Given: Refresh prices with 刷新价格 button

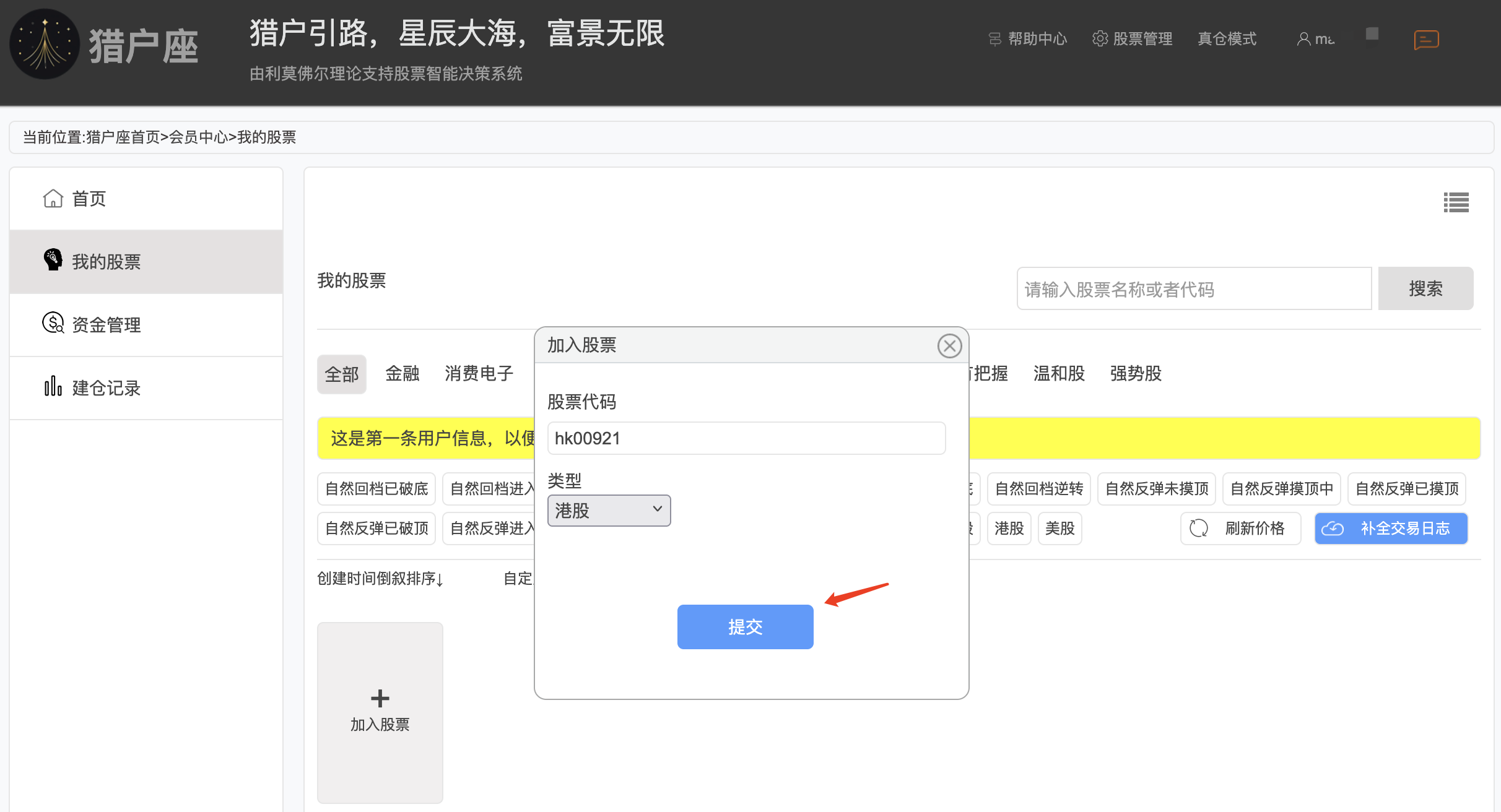Looking at the screenshot, I should [x=1240, y=529].
